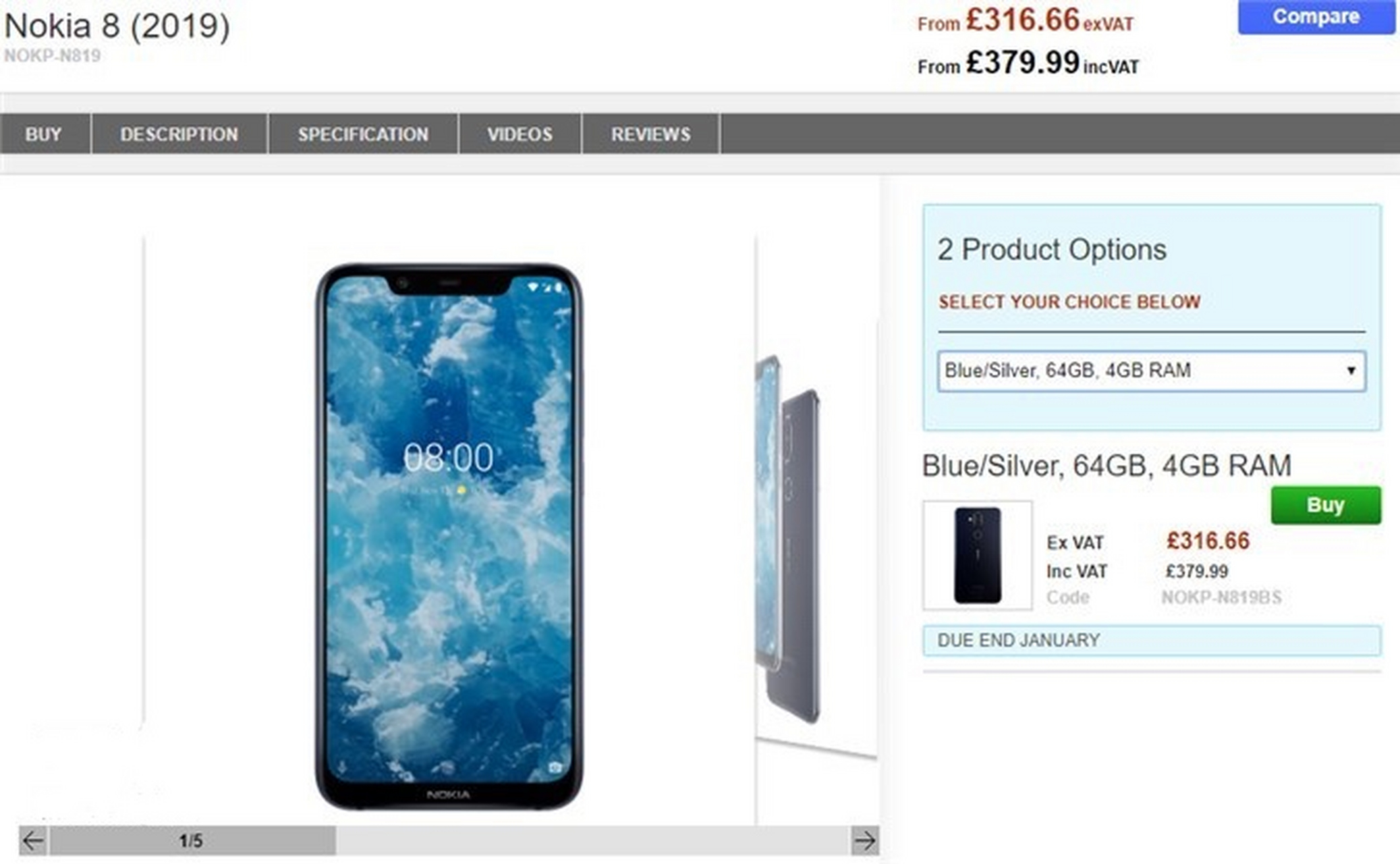This screenshot has width=1400, height=864.
Task: Show the Reviews tab
Action: click(650, 134)
